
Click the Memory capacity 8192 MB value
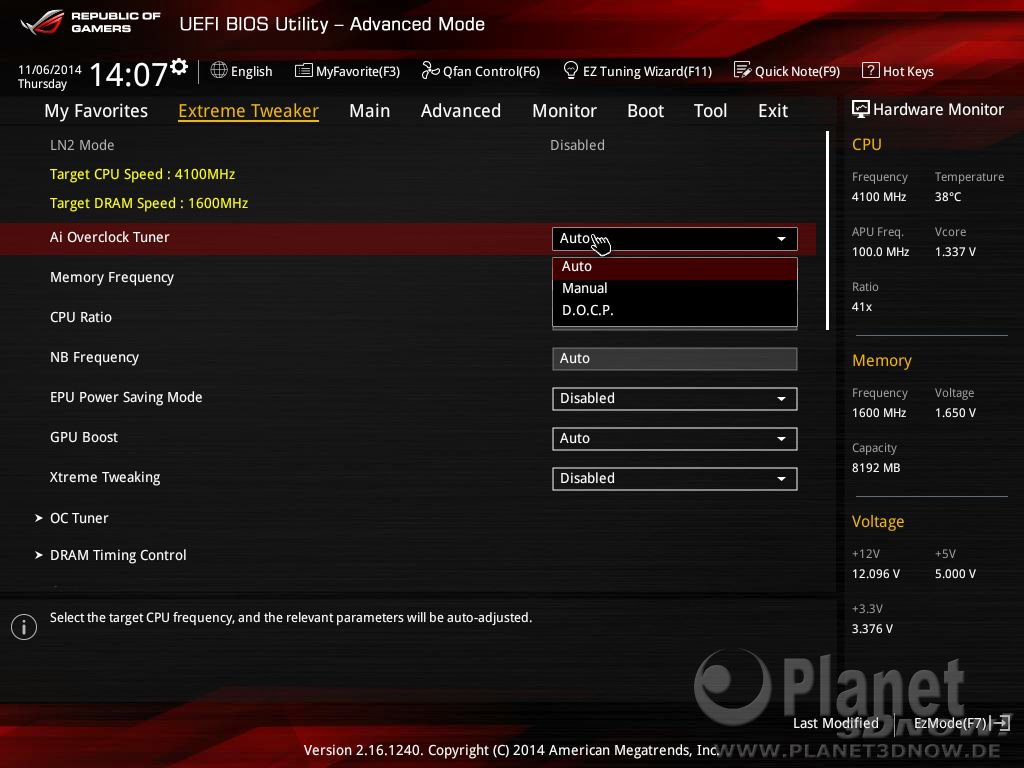876,468
